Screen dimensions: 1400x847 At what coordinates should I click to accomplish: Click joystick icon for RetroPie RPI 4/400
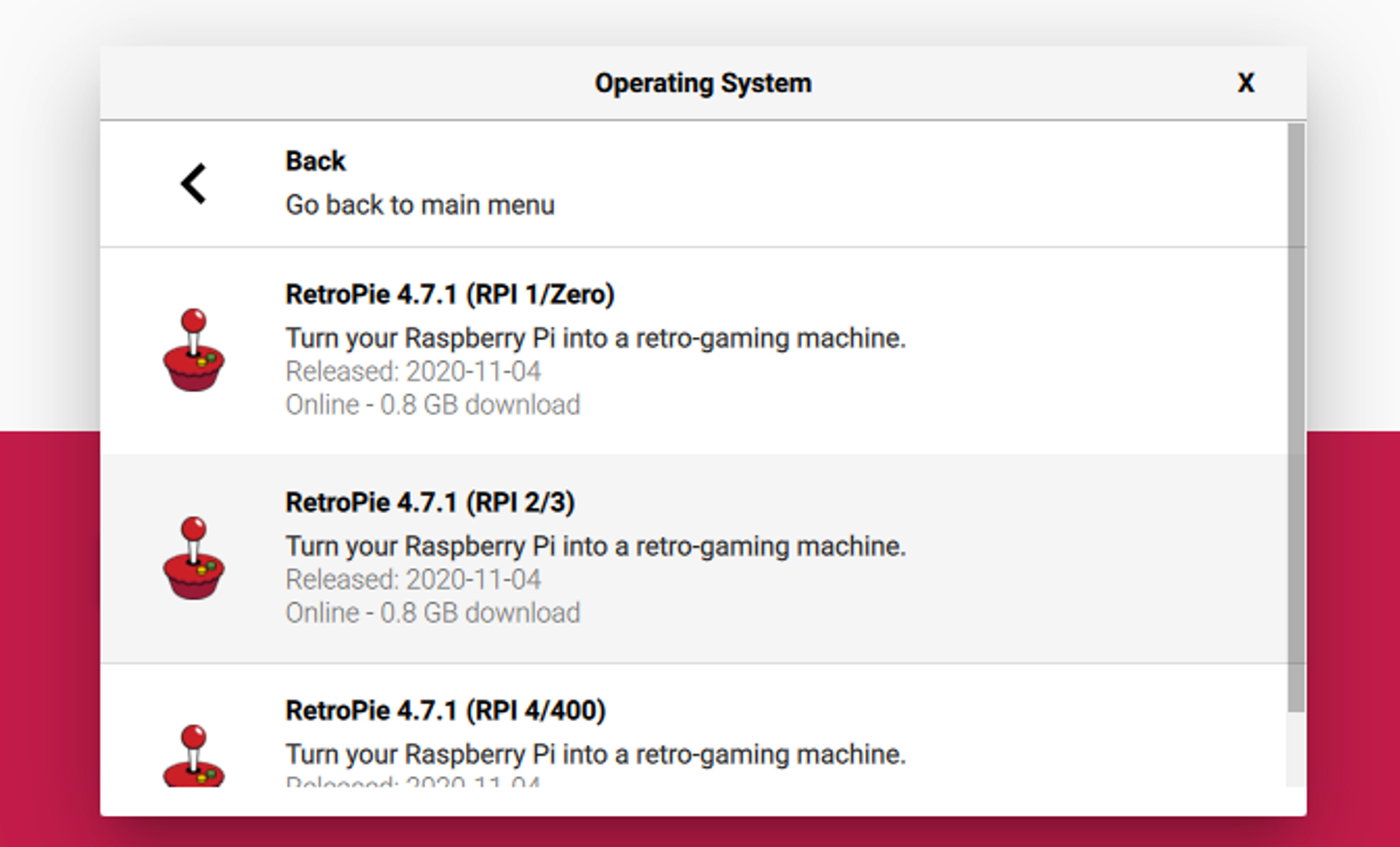click(x=194, y=756)
